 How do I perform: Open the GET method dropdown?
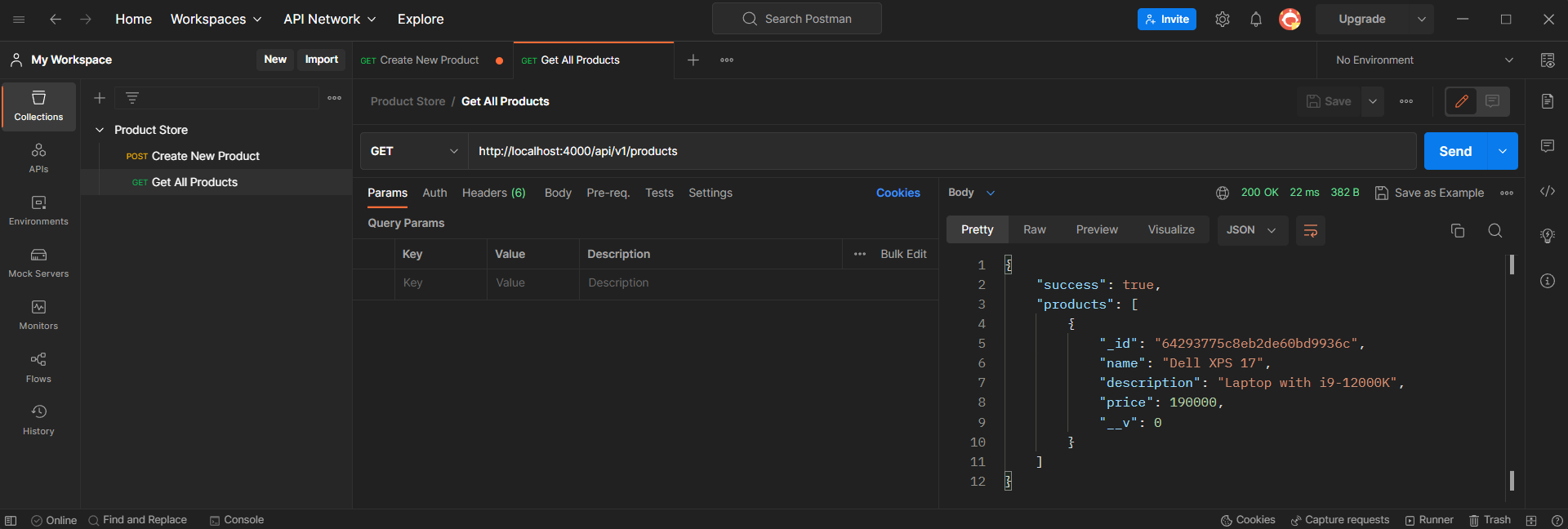[414, 151]
